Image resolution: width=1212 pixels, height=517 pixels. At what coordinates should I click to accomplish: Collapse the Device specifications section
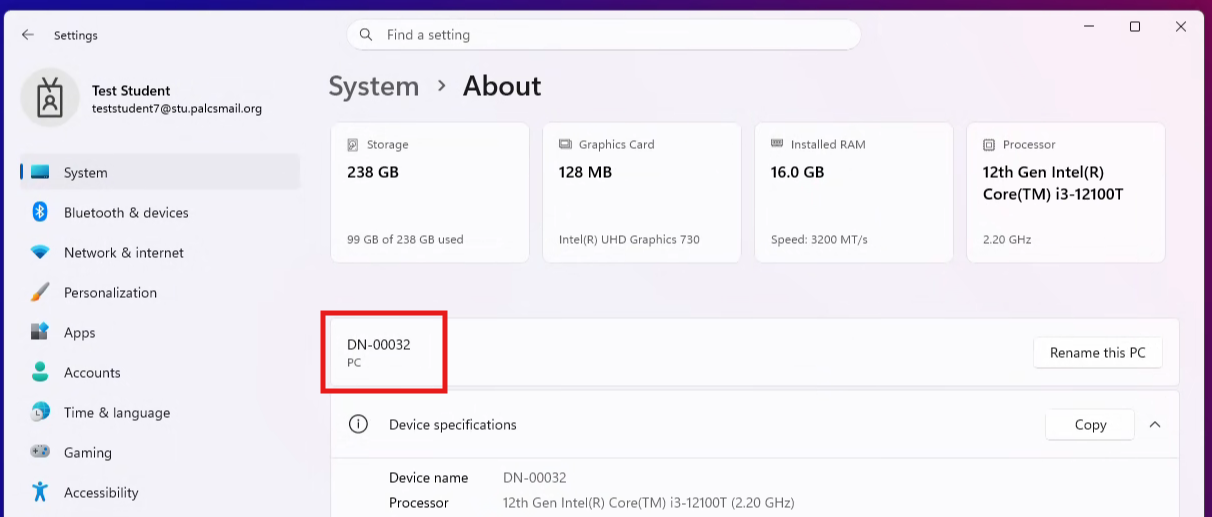(x=1155, y=424)
